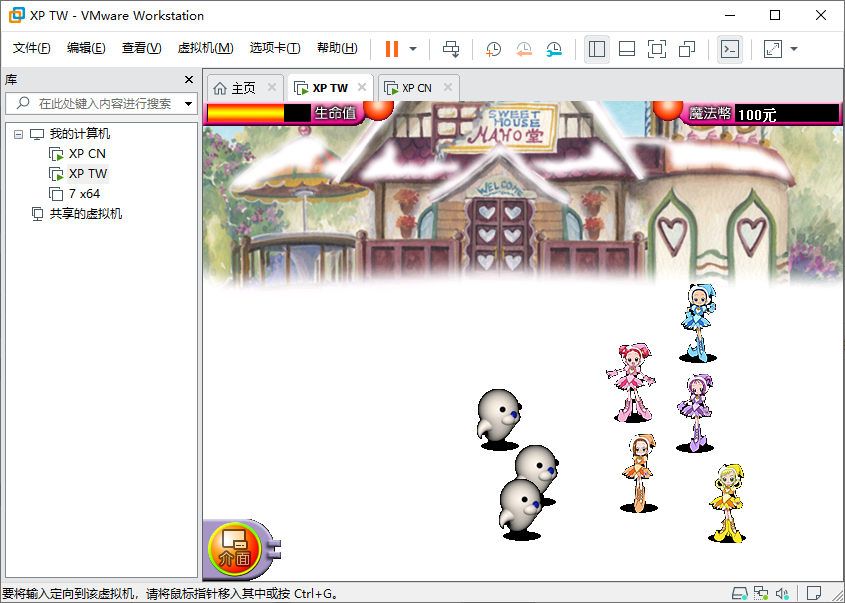The height and width of the screenshot is (603, 845).
Task: Click the send Ctrl+Alt+Del toolbar icon
Action: click(x=451, y=49)
